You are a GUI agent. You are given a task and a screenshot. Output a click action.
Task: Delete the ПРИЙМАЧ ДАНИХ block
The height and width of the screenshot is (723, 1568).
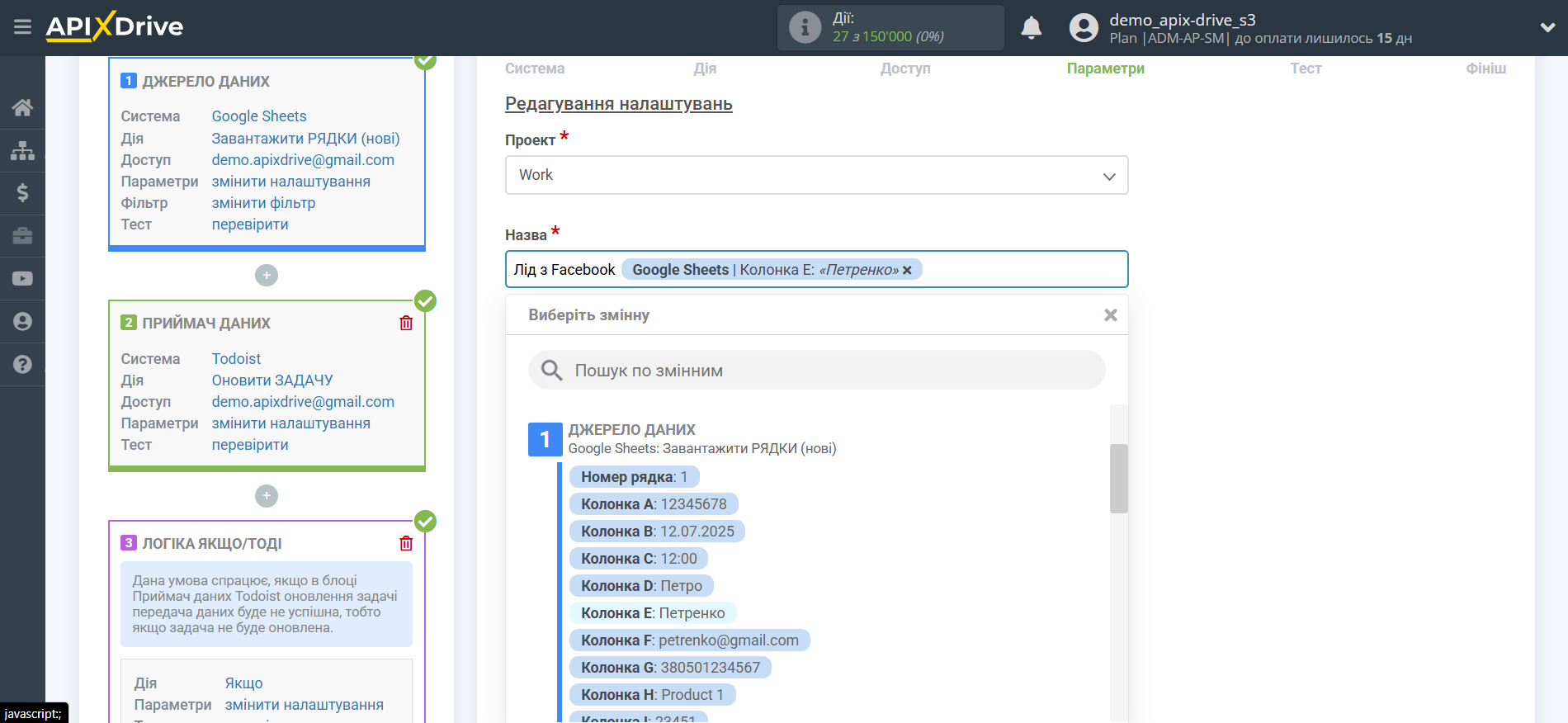(406, 323)
